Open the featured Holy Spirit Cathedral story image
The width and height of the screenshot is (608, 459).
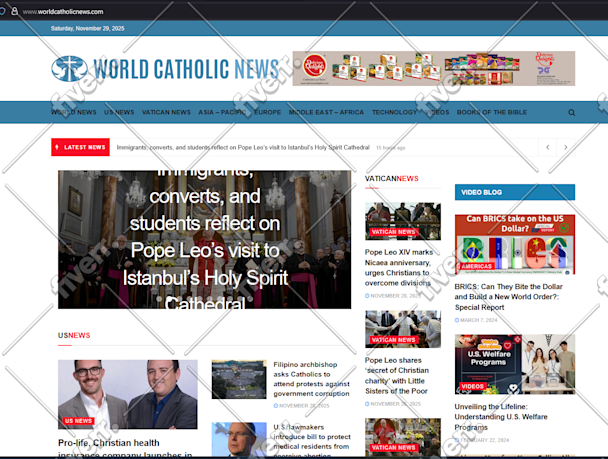[x=204, y=240]
